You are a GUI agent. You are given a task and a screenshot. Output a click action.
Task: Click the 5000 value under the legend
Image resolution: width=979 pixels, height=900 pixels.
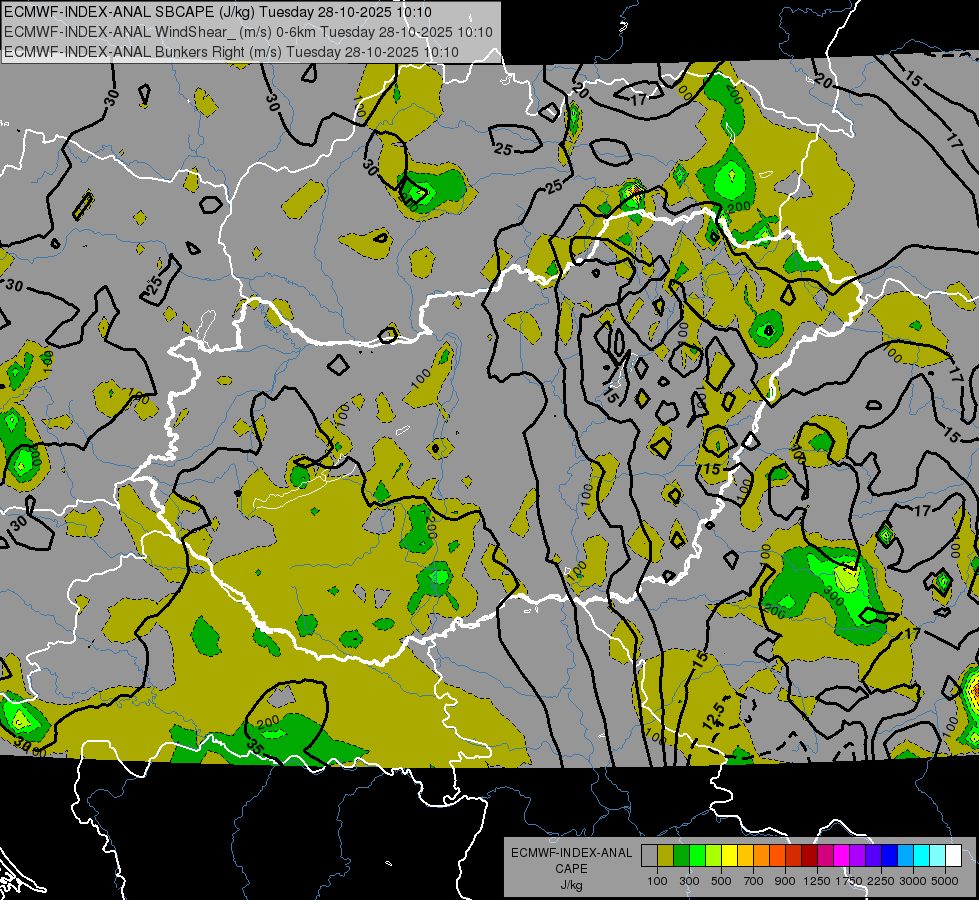click(945, 881)
